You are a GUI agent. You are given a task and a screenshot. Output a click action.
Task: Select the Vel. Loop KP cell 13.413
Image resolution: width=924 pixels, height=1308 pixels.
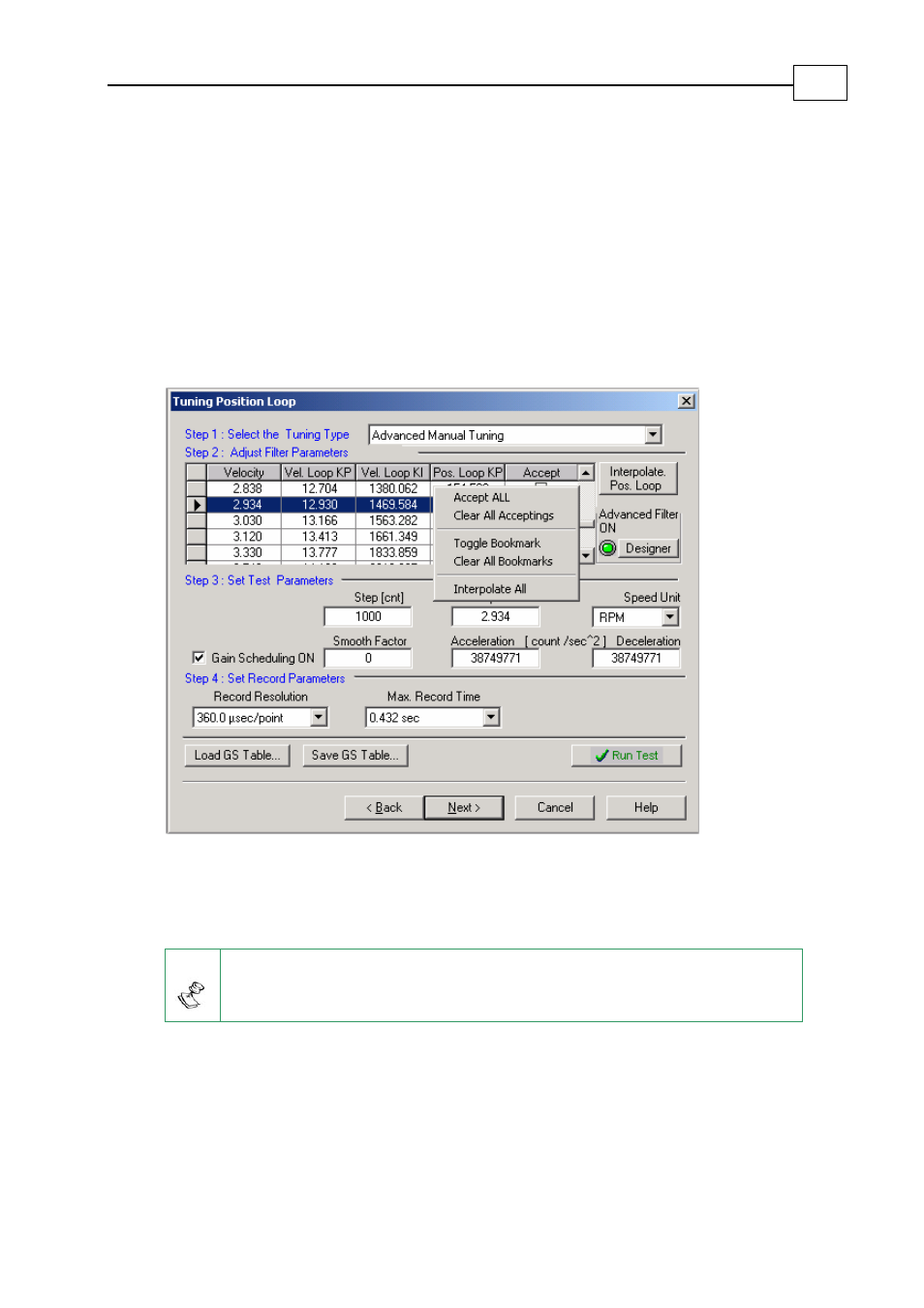319,537
